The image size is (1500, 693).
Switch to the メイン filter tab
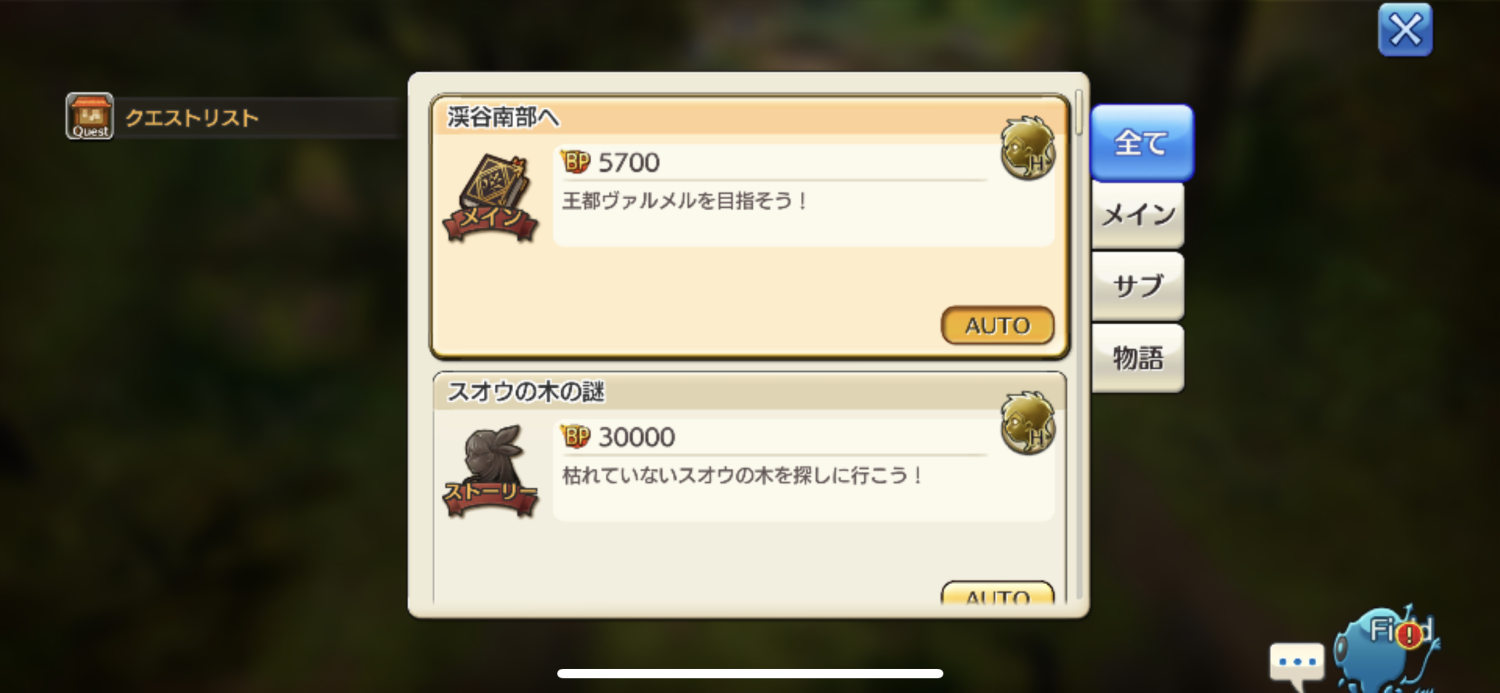(1138, 215)
